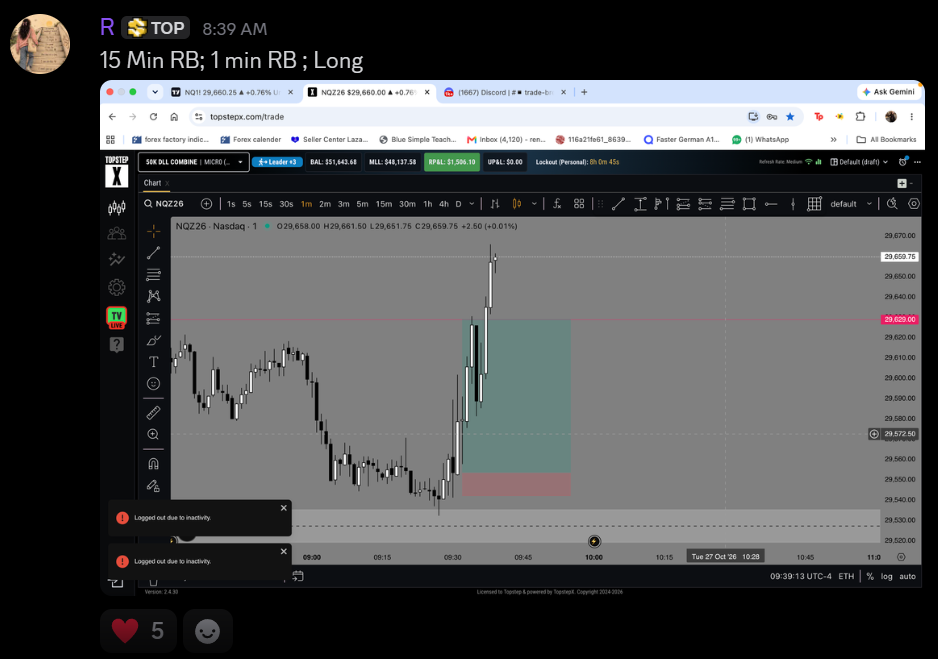
Task: Click the Chrome bookmark star icon
Action: click(x=790, y=117)
